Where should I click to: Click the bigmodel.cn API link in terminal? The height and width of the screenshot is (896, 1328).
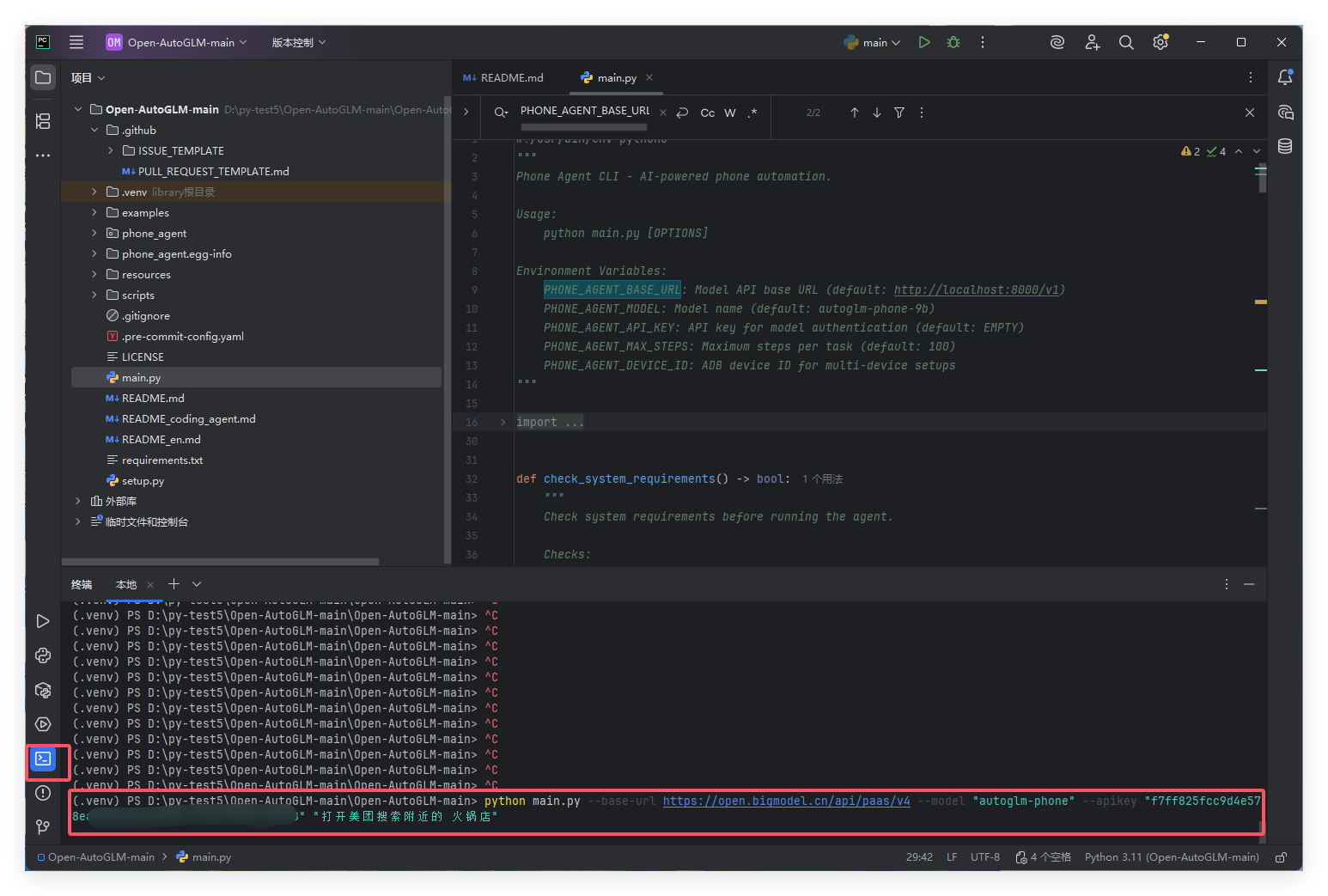tap(786, 801)
